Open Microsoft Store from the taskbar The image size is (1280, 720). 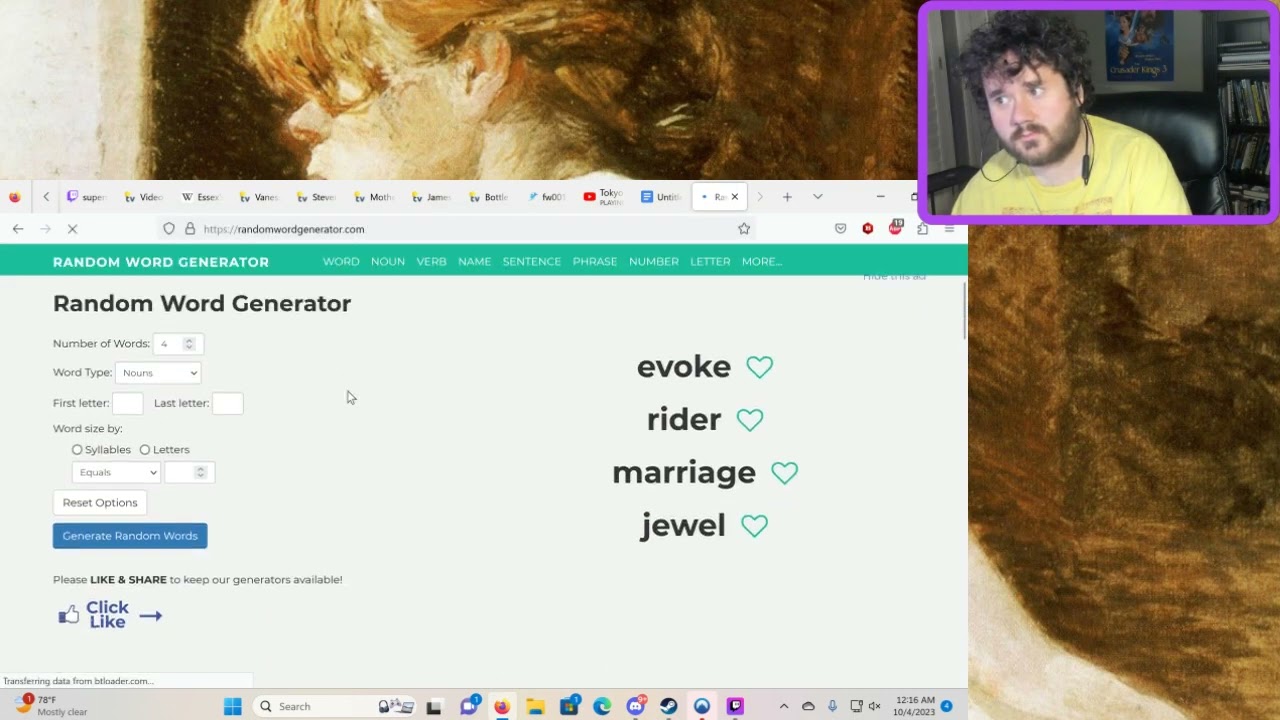569,706
